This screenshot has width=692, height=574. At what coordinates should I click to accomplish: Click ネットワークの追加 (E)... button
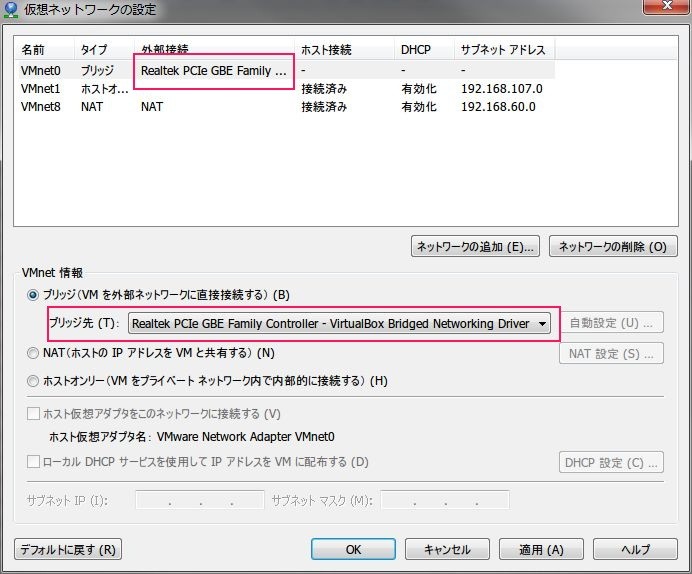point(475,246)
